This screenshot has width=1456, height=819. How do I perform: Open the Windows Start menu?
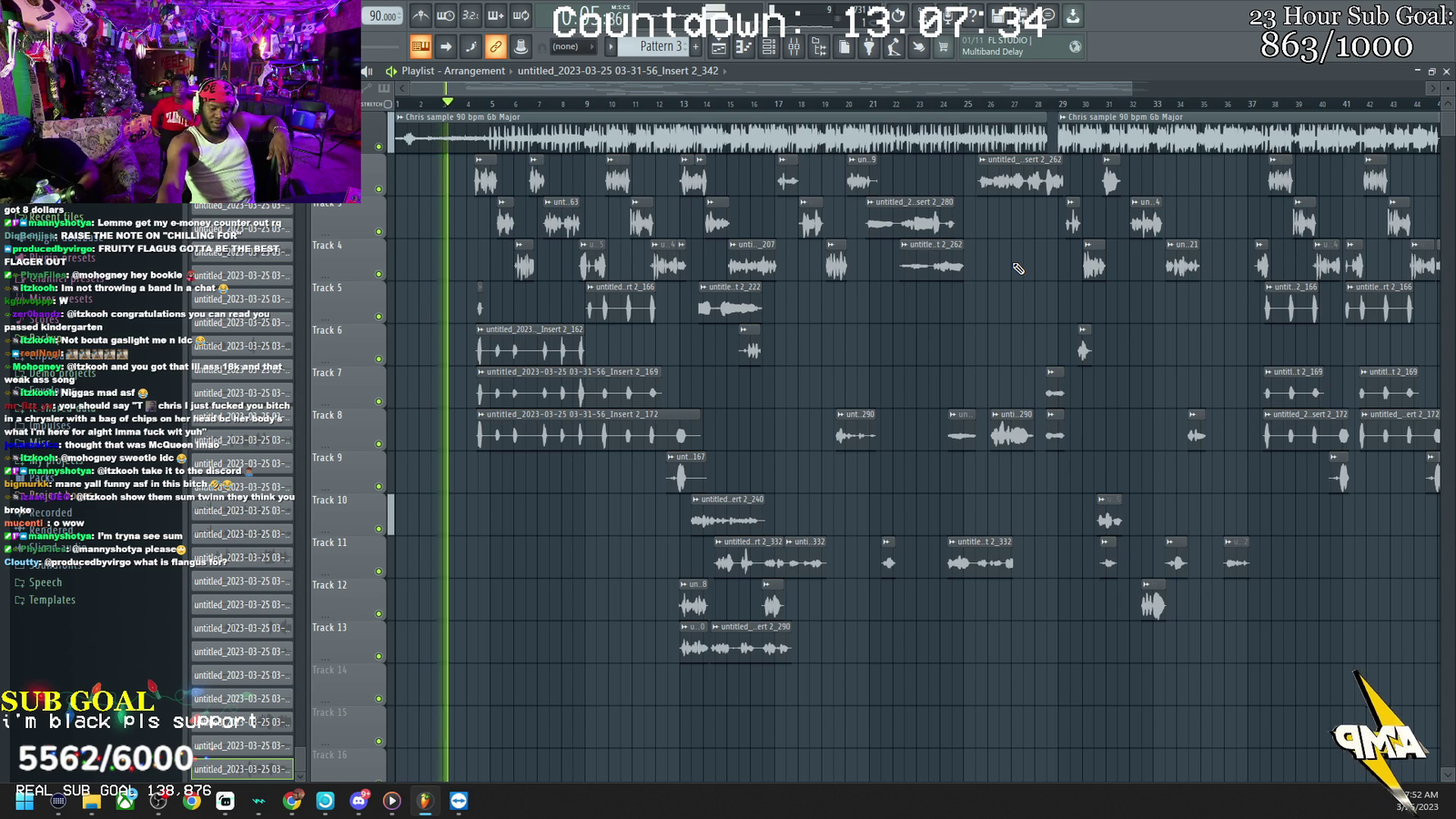[25, 801]
